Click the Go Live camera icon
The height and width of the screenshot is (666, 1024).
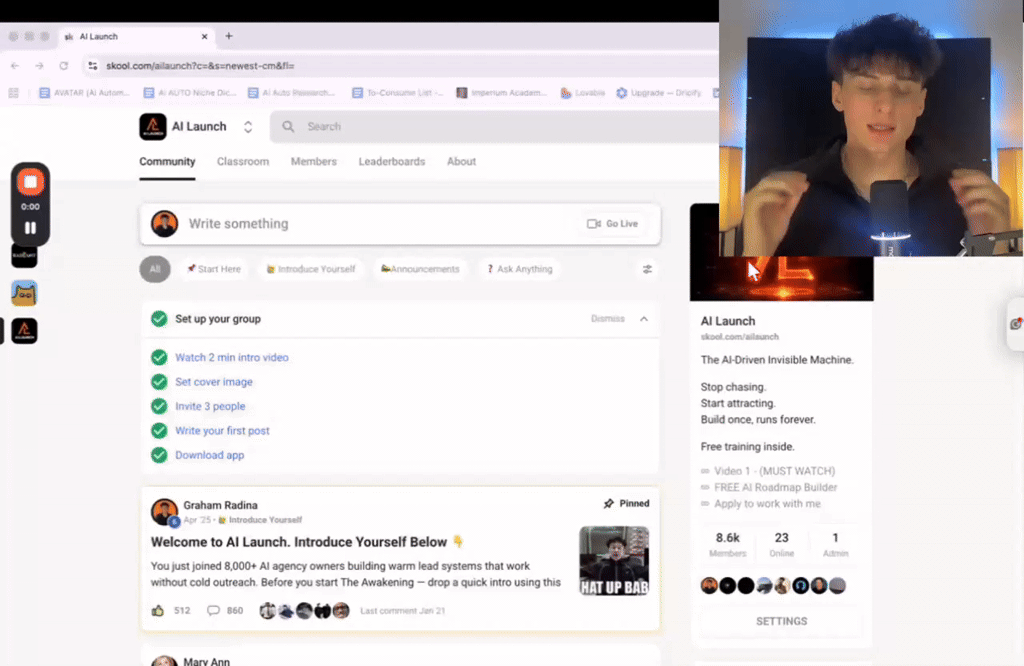tap(595, 224)
